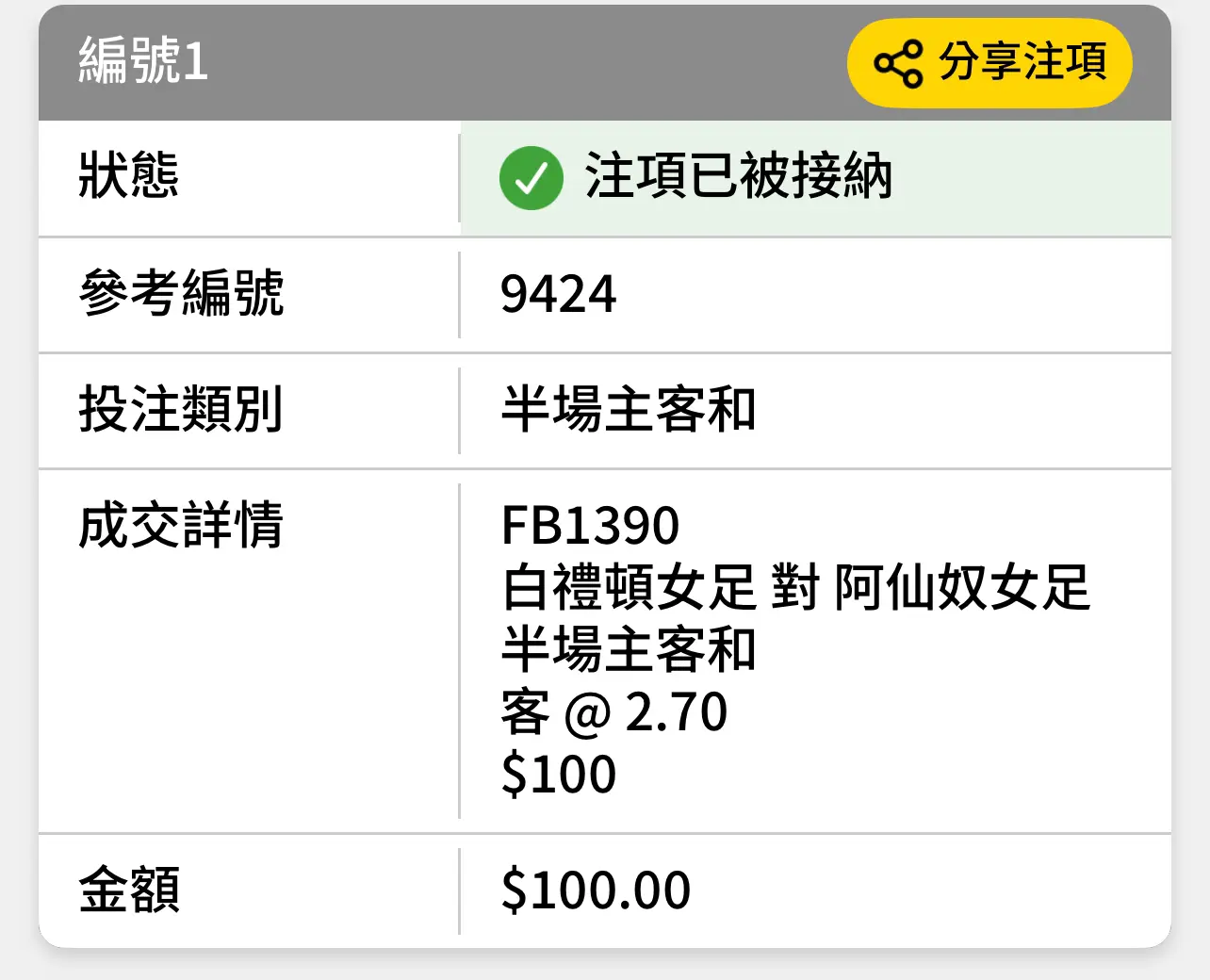The height and width of the screenshot is (980, 1210).
Task: Click the green highlighted status cell
Action: tap(816, 178)
